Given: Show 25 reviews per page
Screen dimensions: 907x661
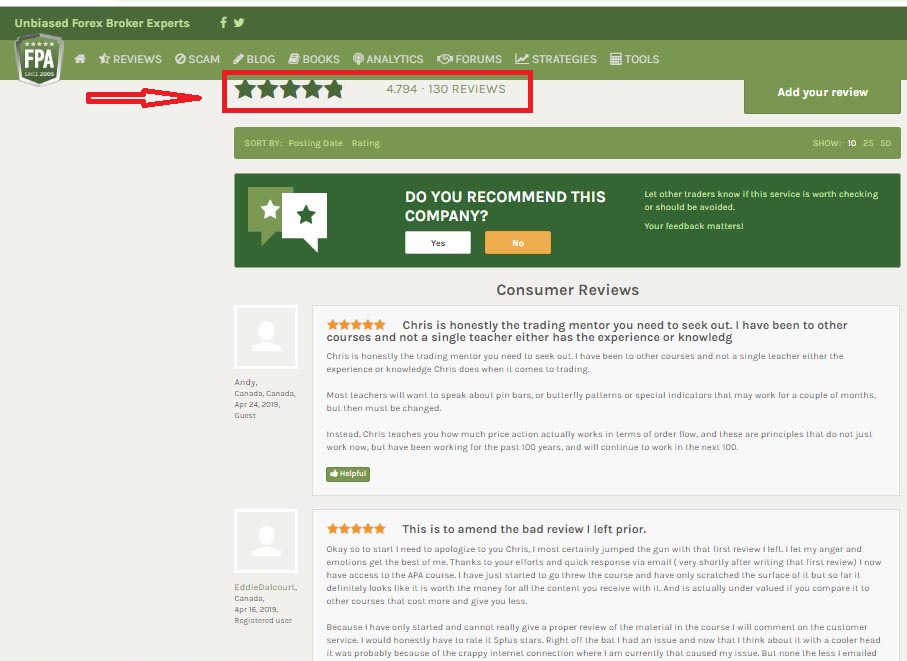Looking at the screenshot, I should pos(868,143).
